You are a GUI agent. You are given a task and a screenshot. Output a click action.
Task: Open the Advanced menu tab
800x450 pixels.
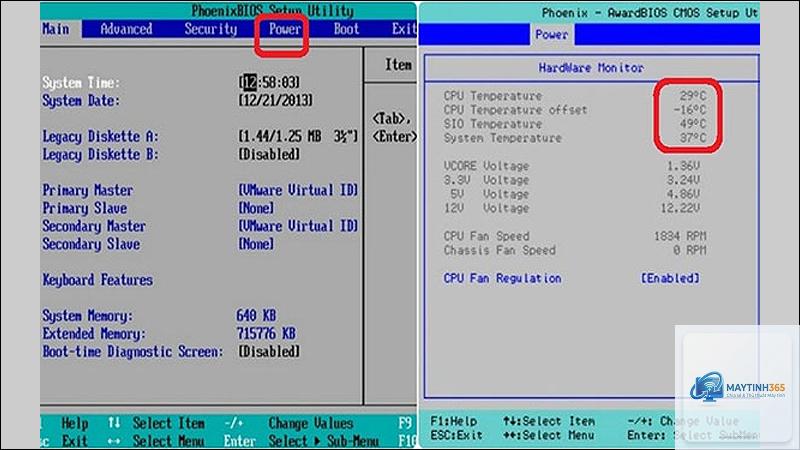126,29
